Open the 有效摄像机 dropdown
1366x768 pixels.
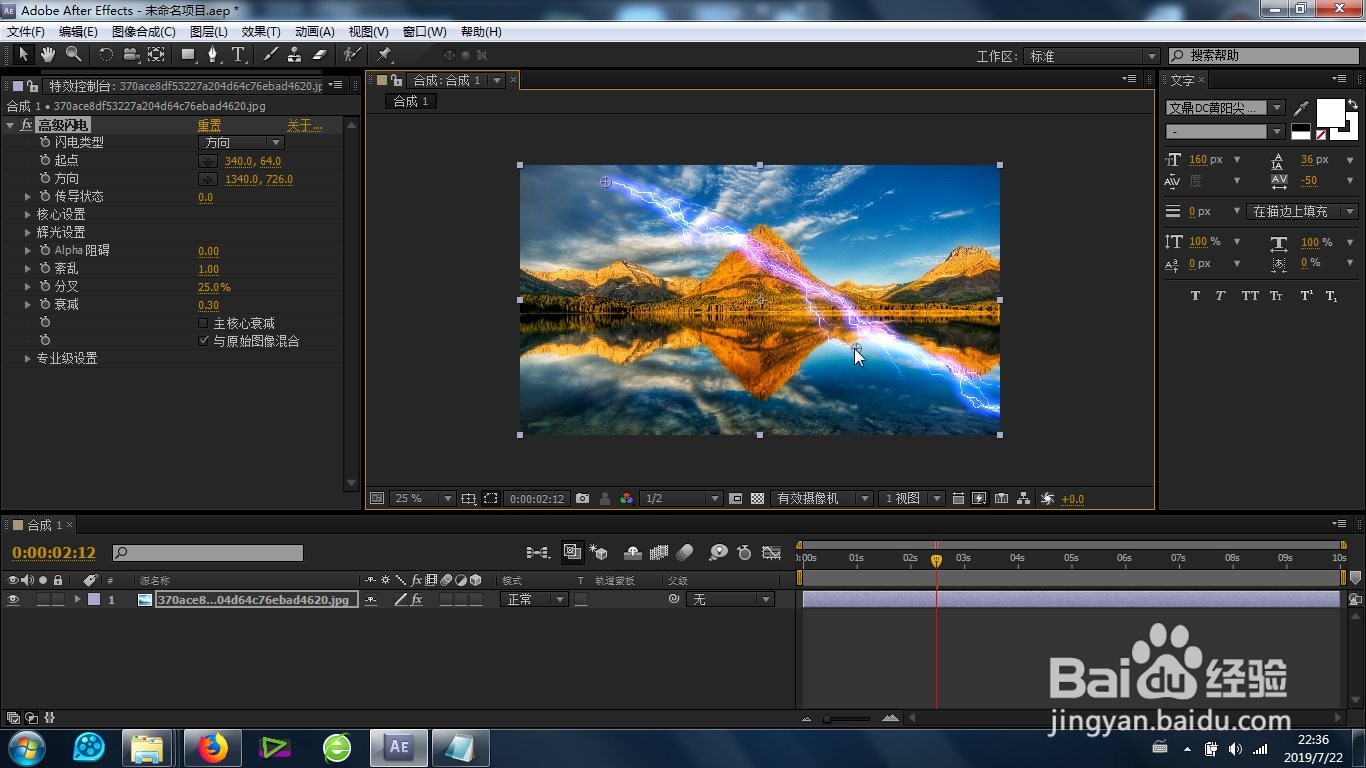822,498
